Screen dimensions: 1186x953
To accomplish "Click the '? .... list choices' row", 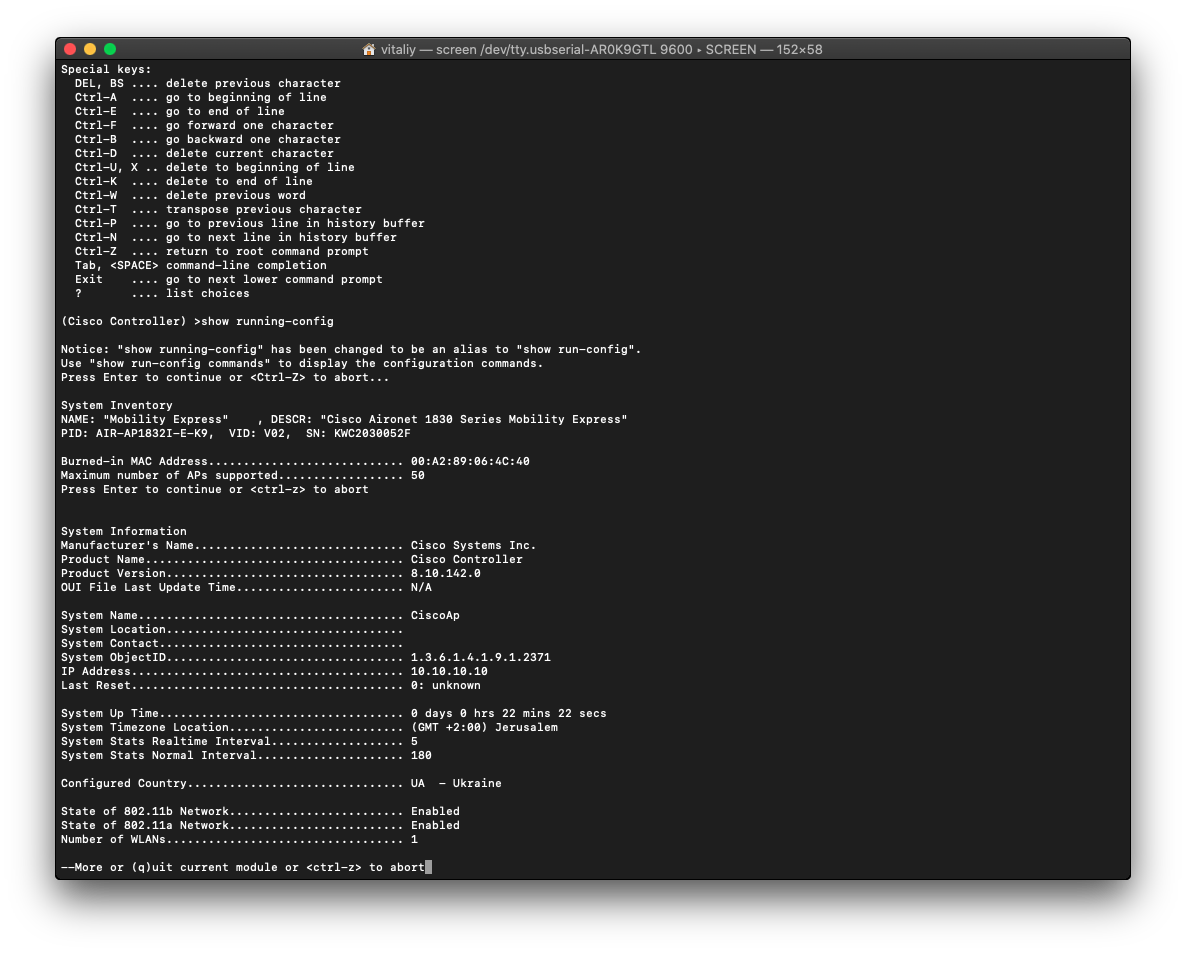I will pyautogui.click(x=162, y=293).
